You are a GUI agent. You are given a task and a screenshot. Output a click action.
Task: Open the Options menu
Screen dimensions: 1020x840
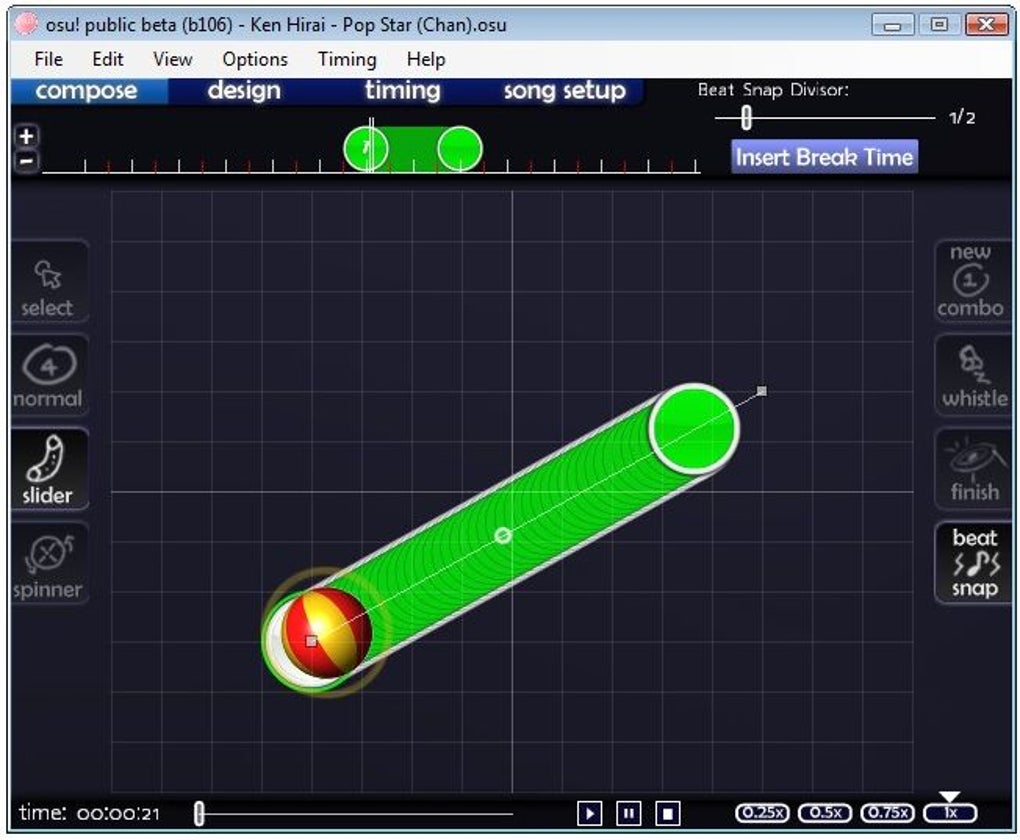click(x=255, y=59)
